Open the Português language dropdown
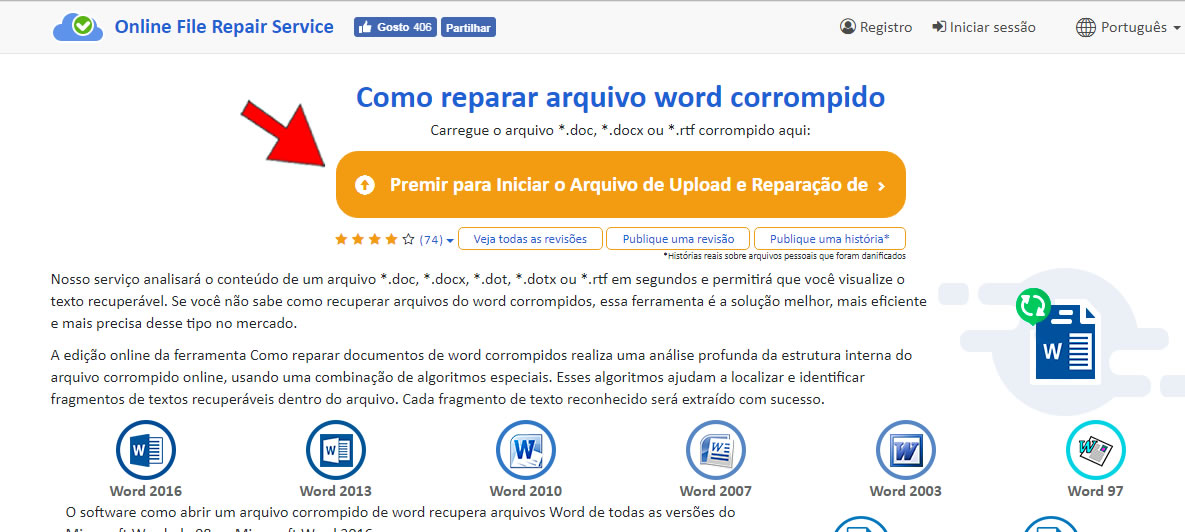Image resolution: width=1185 pixels, height=532 pixels. click(x=1128, y=28)
